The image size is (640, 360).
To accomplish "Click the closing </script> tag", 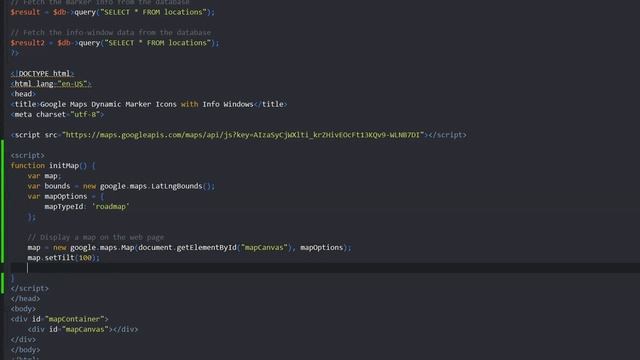I will pos(29,288).
